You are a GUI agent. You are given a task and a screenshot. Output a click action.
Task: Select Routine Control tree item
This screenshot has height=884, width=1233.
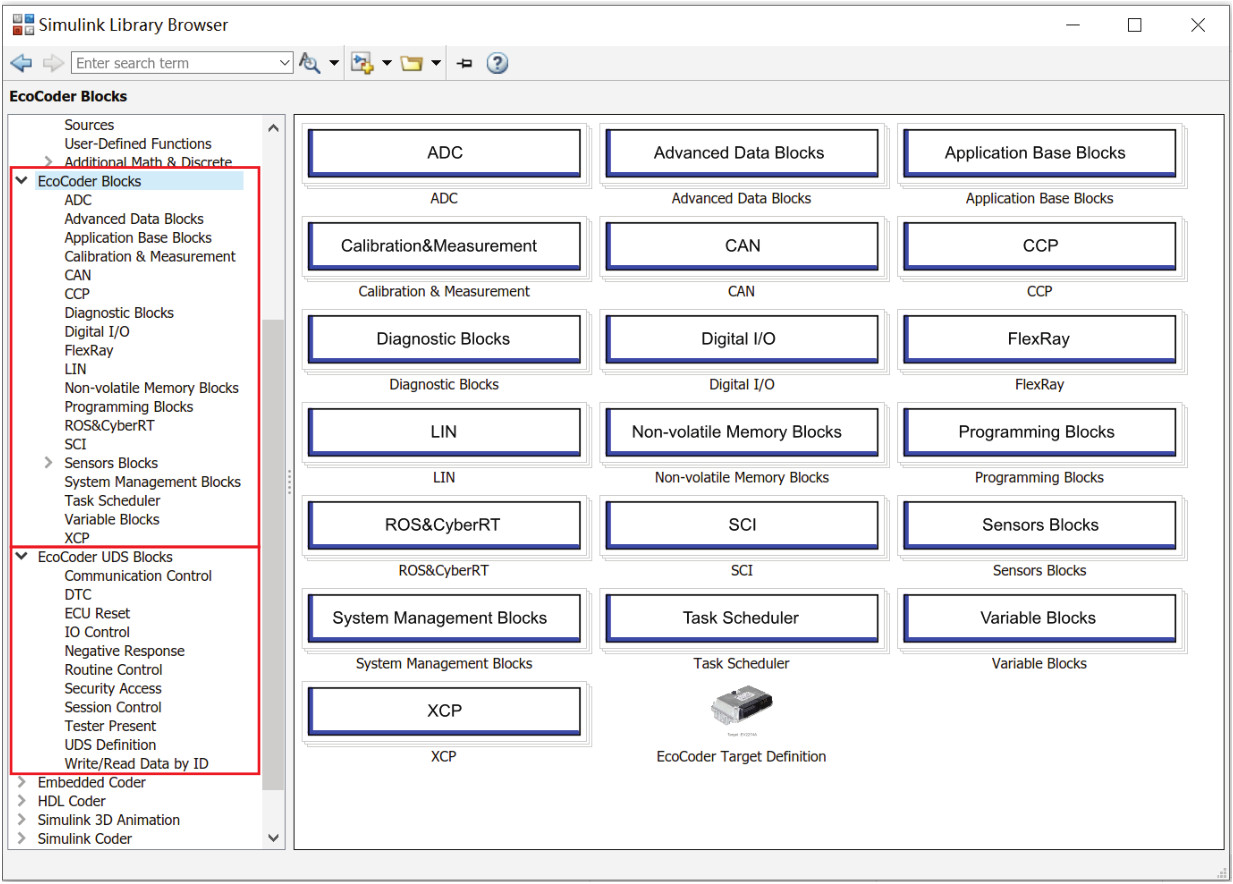[113, 670]
